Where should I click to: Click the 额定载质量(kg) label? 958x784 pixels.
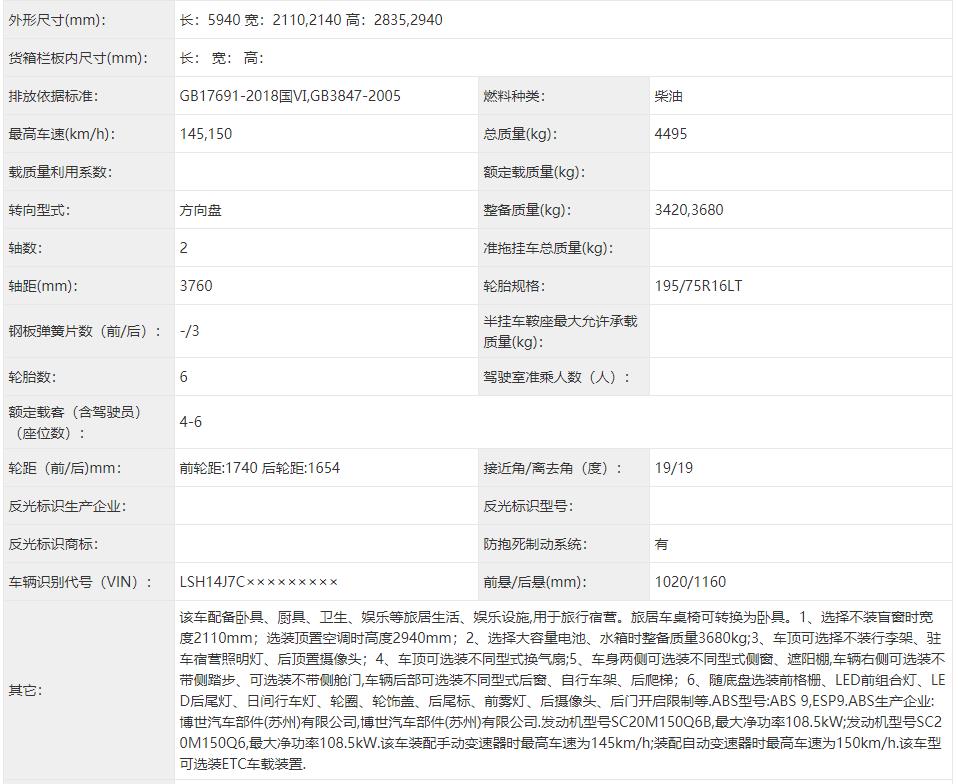point(534,172)
